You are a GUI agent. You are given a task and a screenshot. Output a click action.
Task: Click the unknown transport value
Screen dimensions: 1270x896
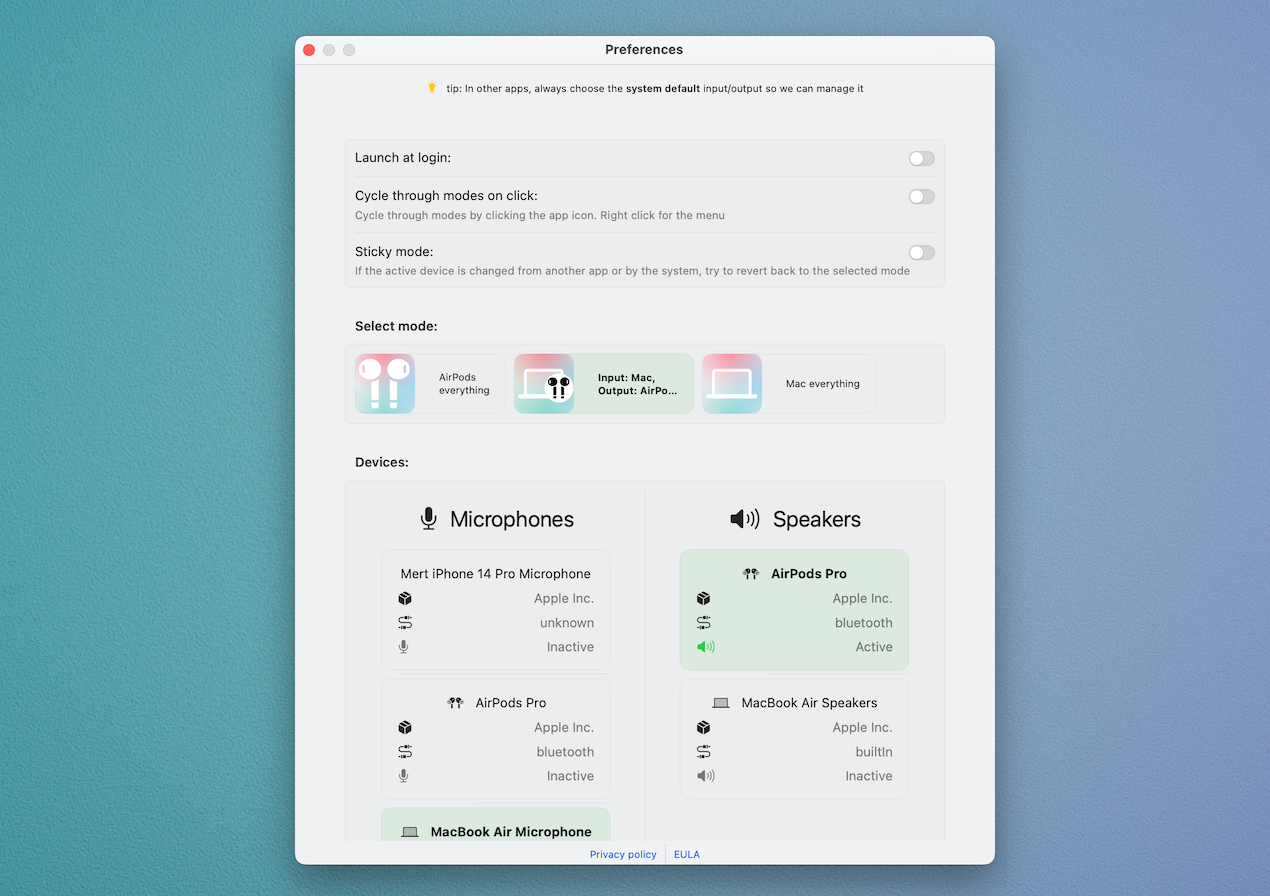567,623
